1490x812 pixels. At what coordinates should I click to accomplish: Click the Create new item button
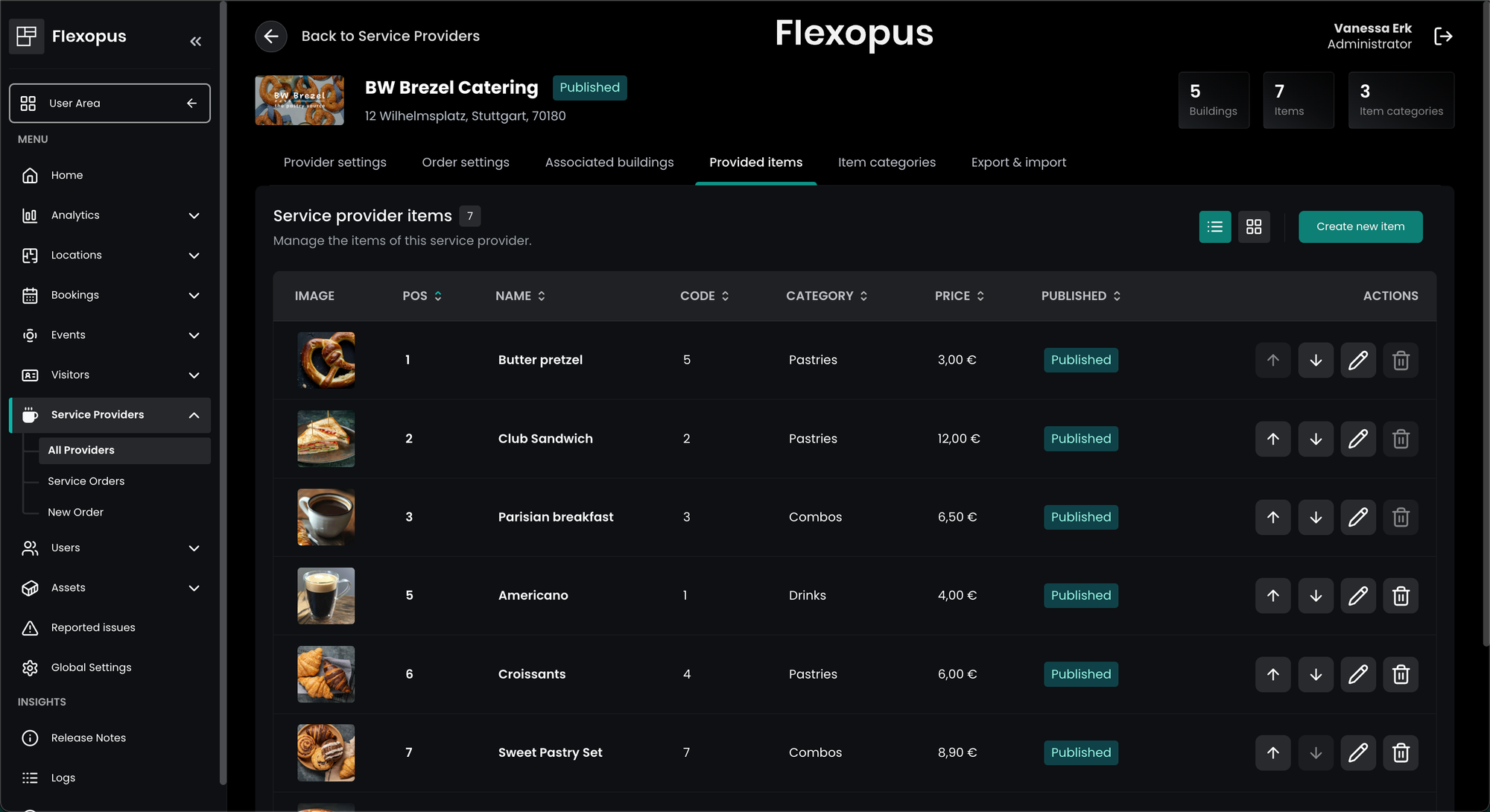tap(1360, 226)
